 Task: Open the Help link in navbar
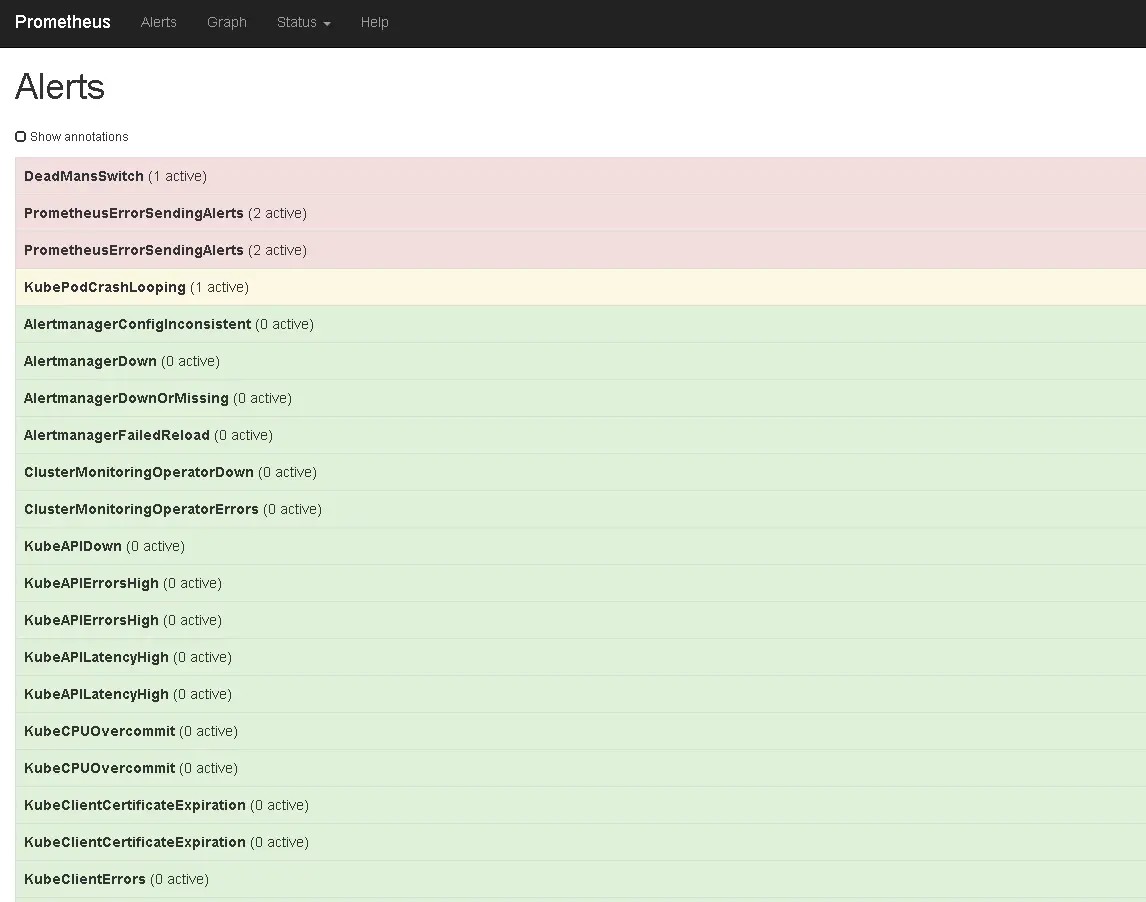pos(374,22)
